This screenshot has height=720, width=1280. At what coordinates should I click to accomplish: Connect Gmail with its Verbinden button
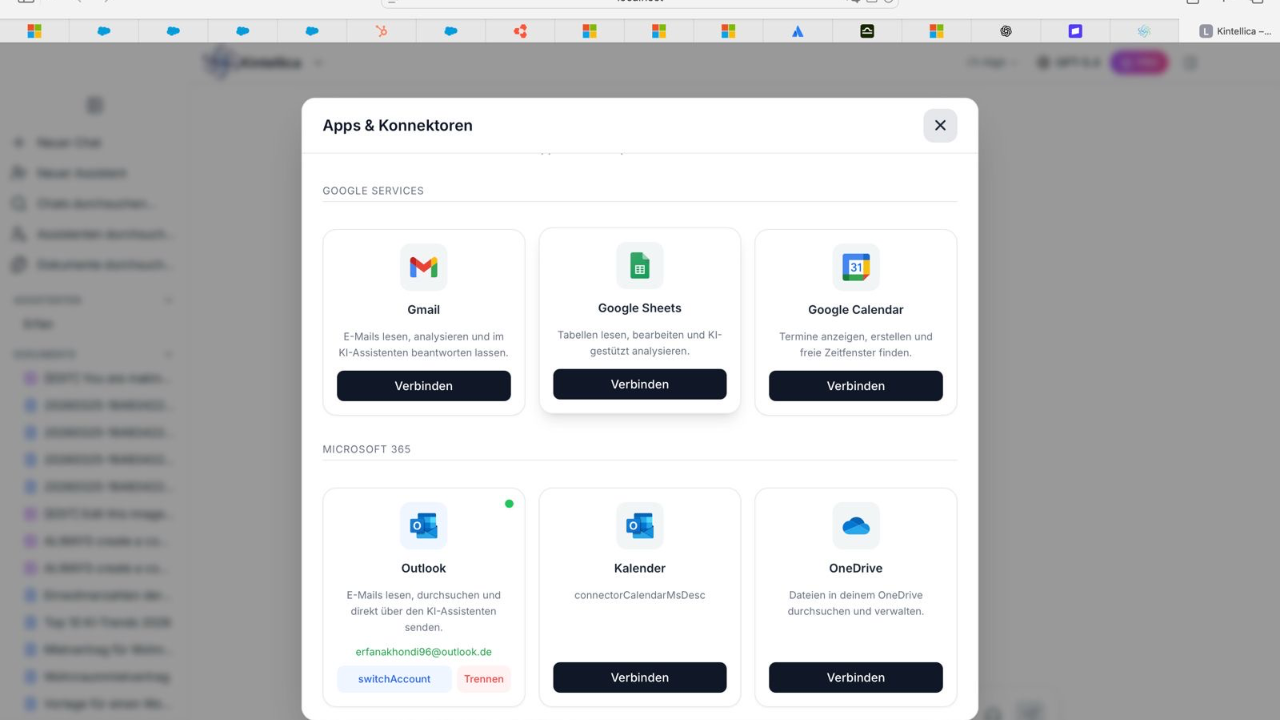424,386
